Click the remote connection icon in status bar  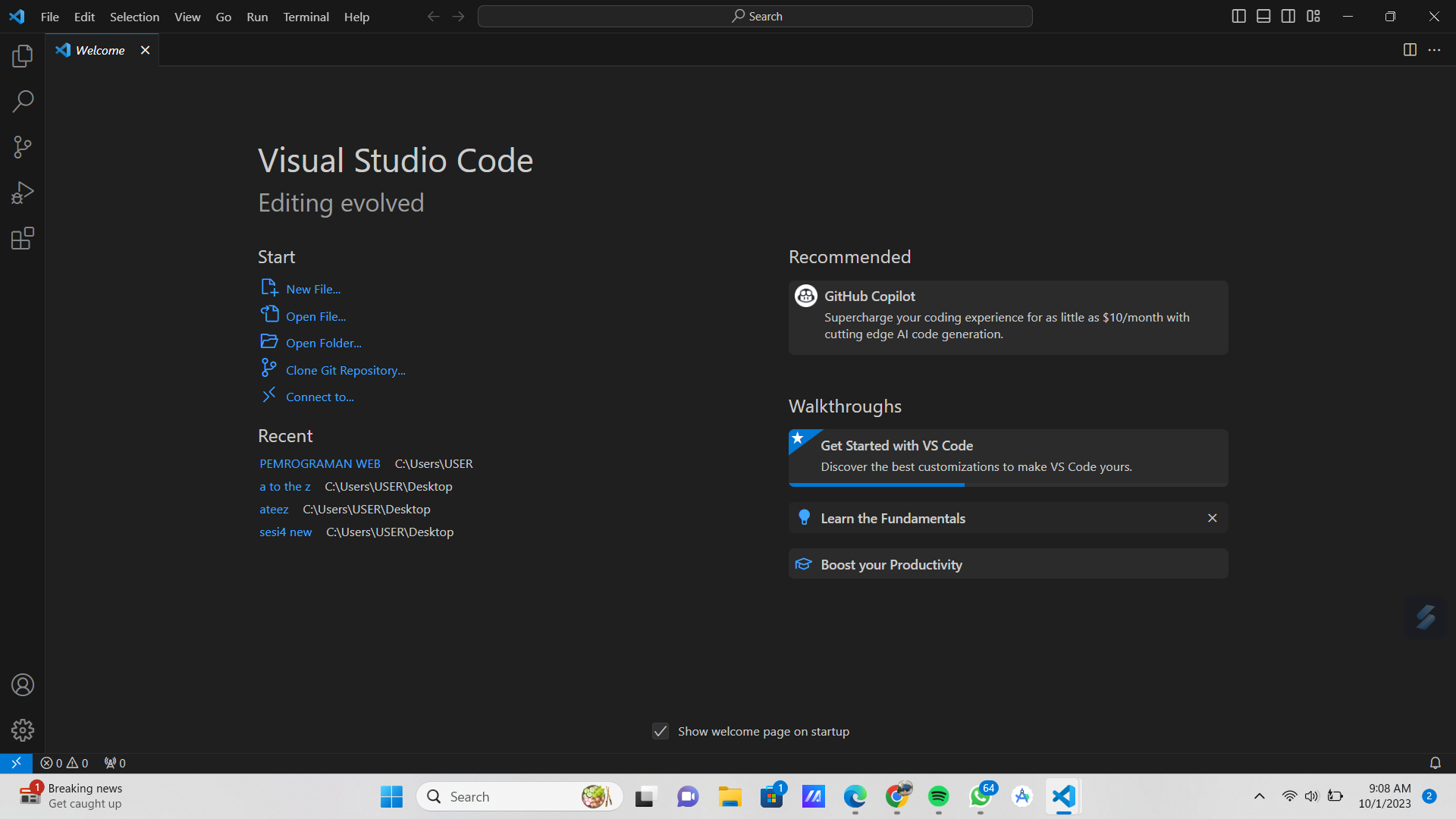(x=15, y=763)
